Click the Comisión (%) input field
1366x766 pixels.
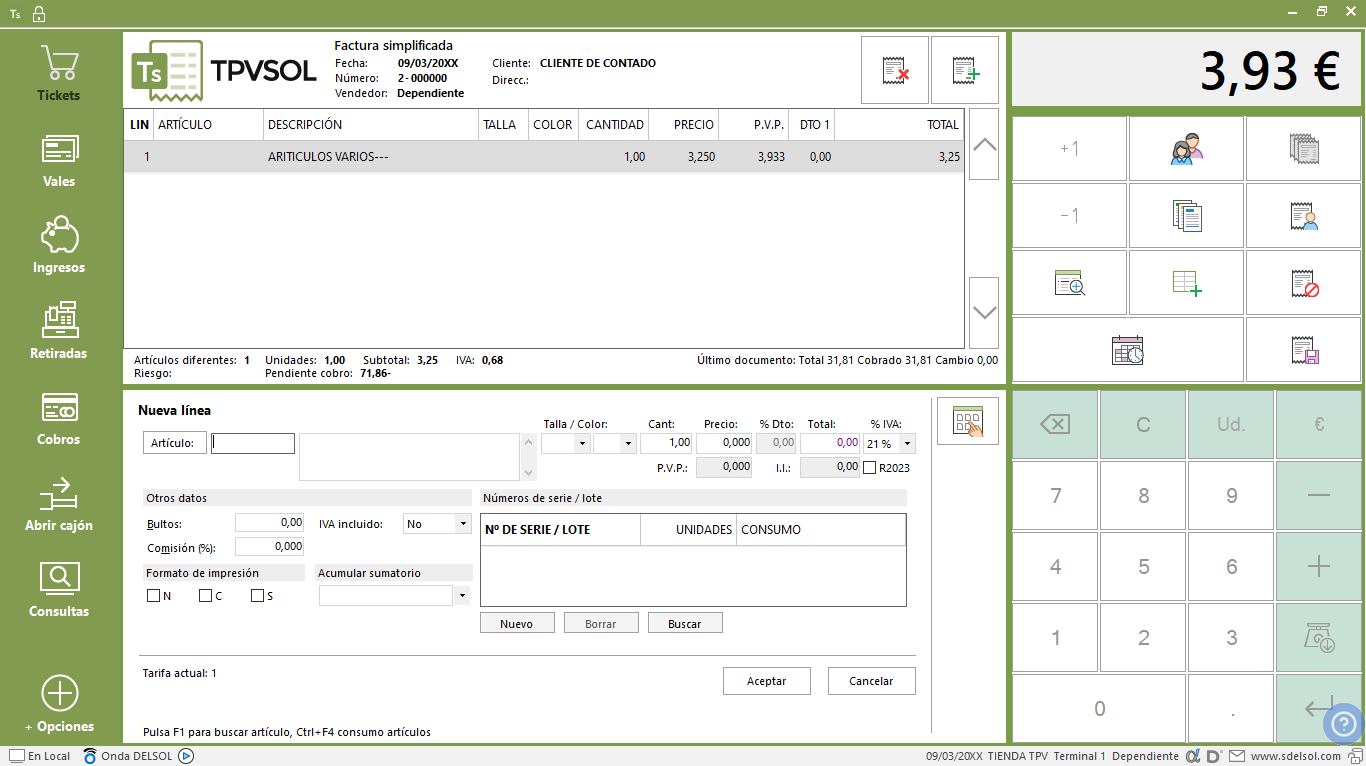click(x=269, y=547)
